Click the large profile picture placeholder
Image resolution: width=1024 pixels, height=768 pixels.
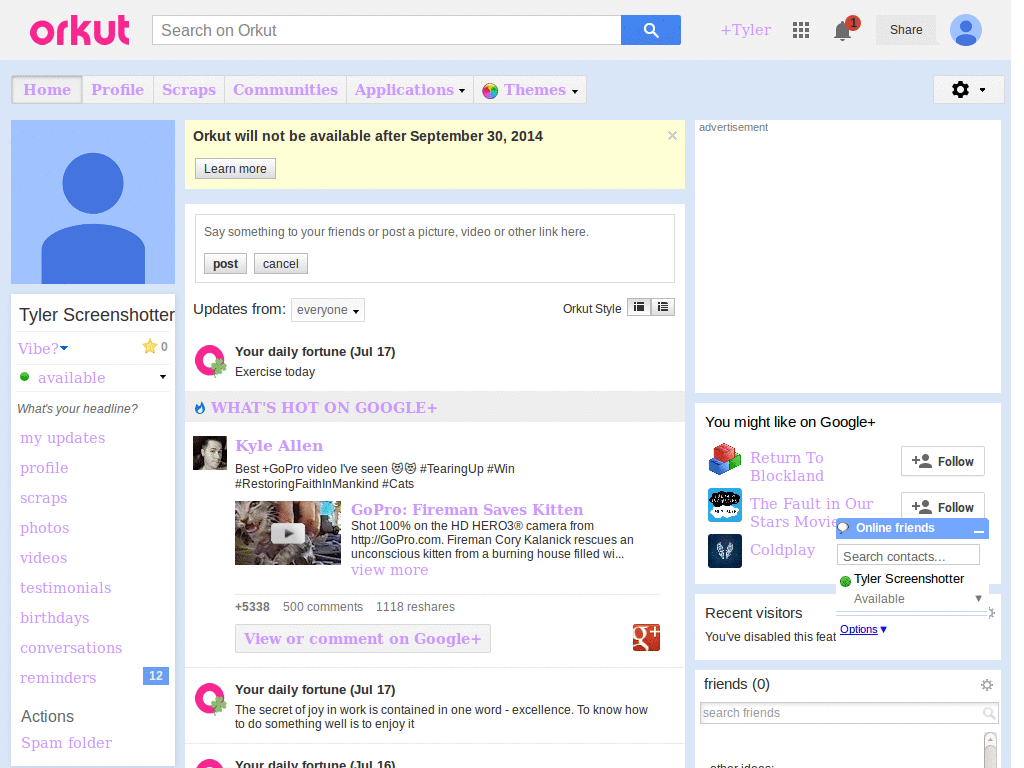[93, 202]
